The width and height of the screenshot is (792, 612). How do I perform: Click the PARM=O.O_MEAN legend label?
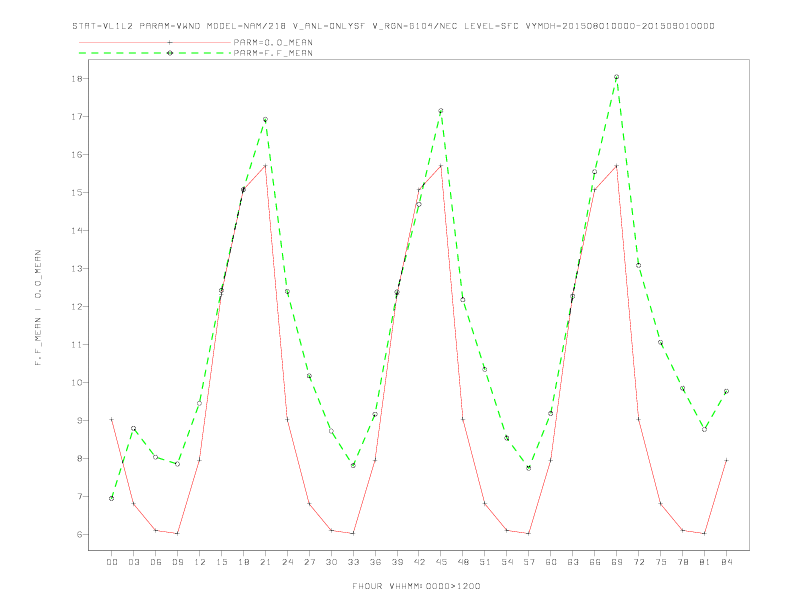point(273,42)
